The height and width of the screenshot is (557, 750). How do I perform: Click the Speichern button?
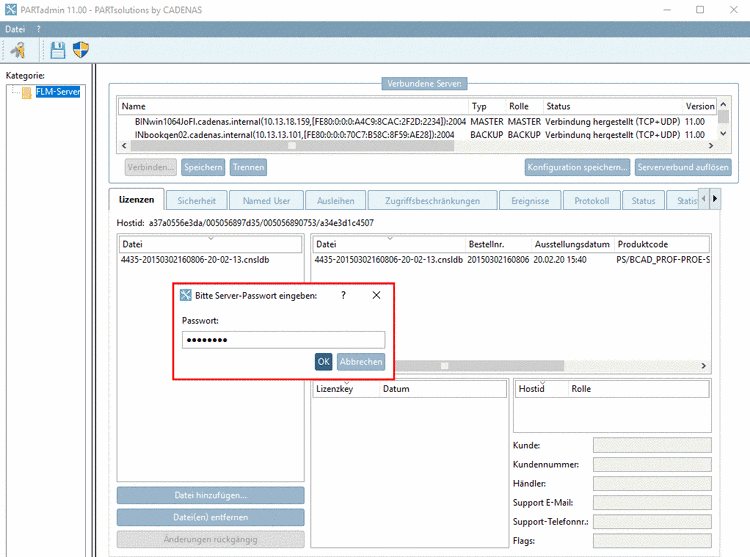[203, 167]
